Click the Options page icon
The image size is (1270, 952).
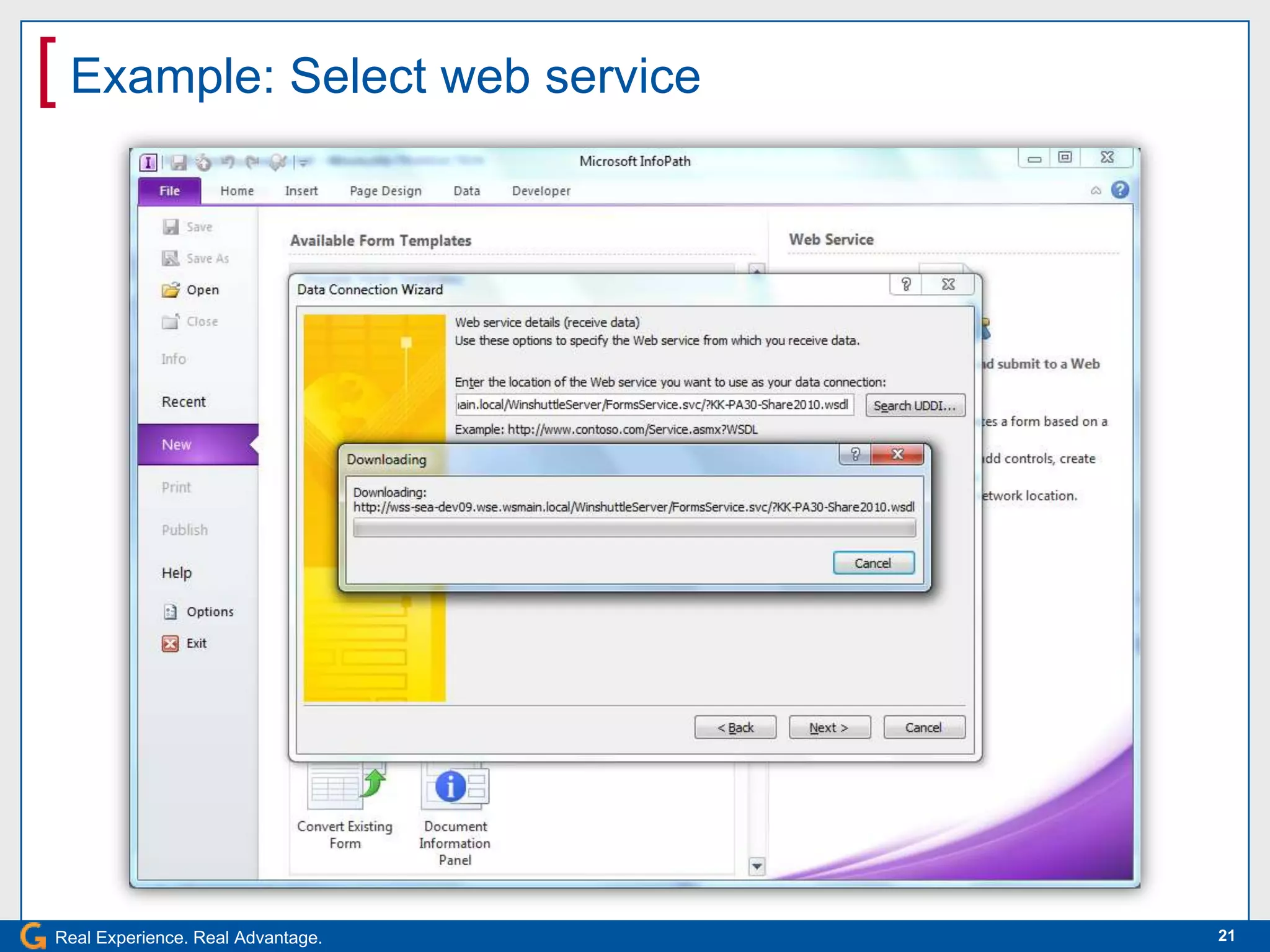pyautogui.click(x=170, y=612)
